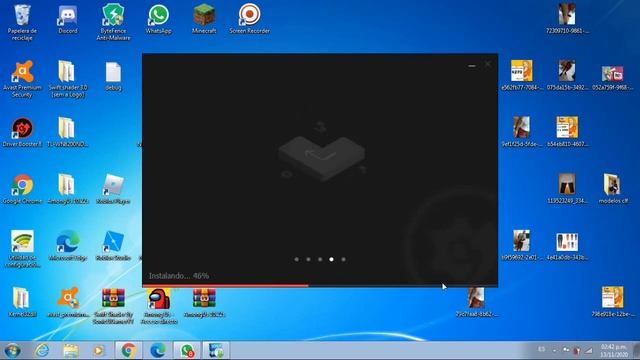The image size is (640, 360).
Task: Select image file 9ef1f25d-5fde
Action: pyautogui.click(x=522, y=131)
